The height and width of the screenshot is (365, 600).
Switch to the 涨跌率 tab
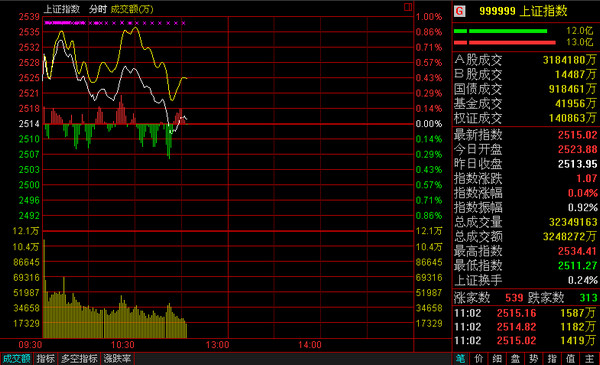pos(117,358)
